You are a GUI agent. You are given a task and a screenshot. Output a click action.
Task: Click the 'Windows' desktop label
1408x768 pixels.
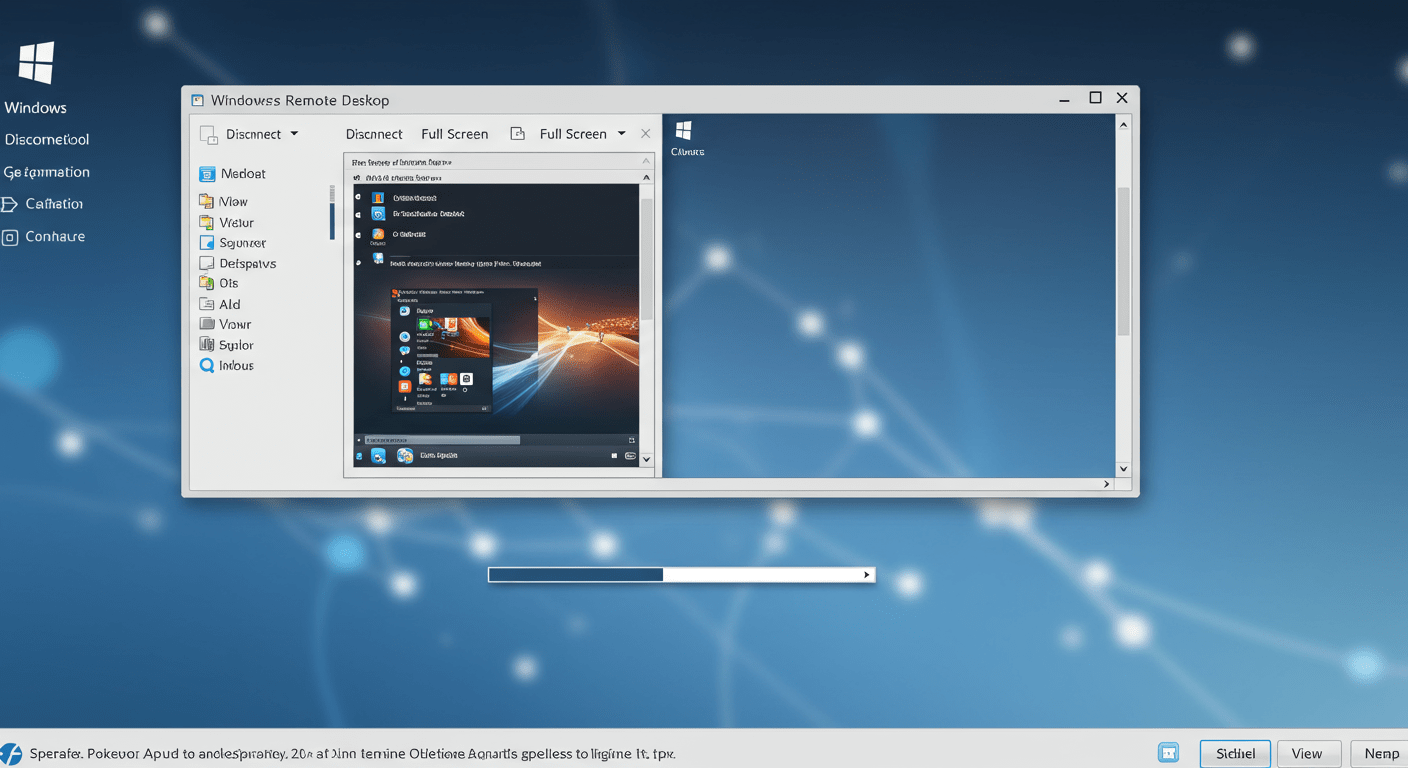[x=35, y=108]
